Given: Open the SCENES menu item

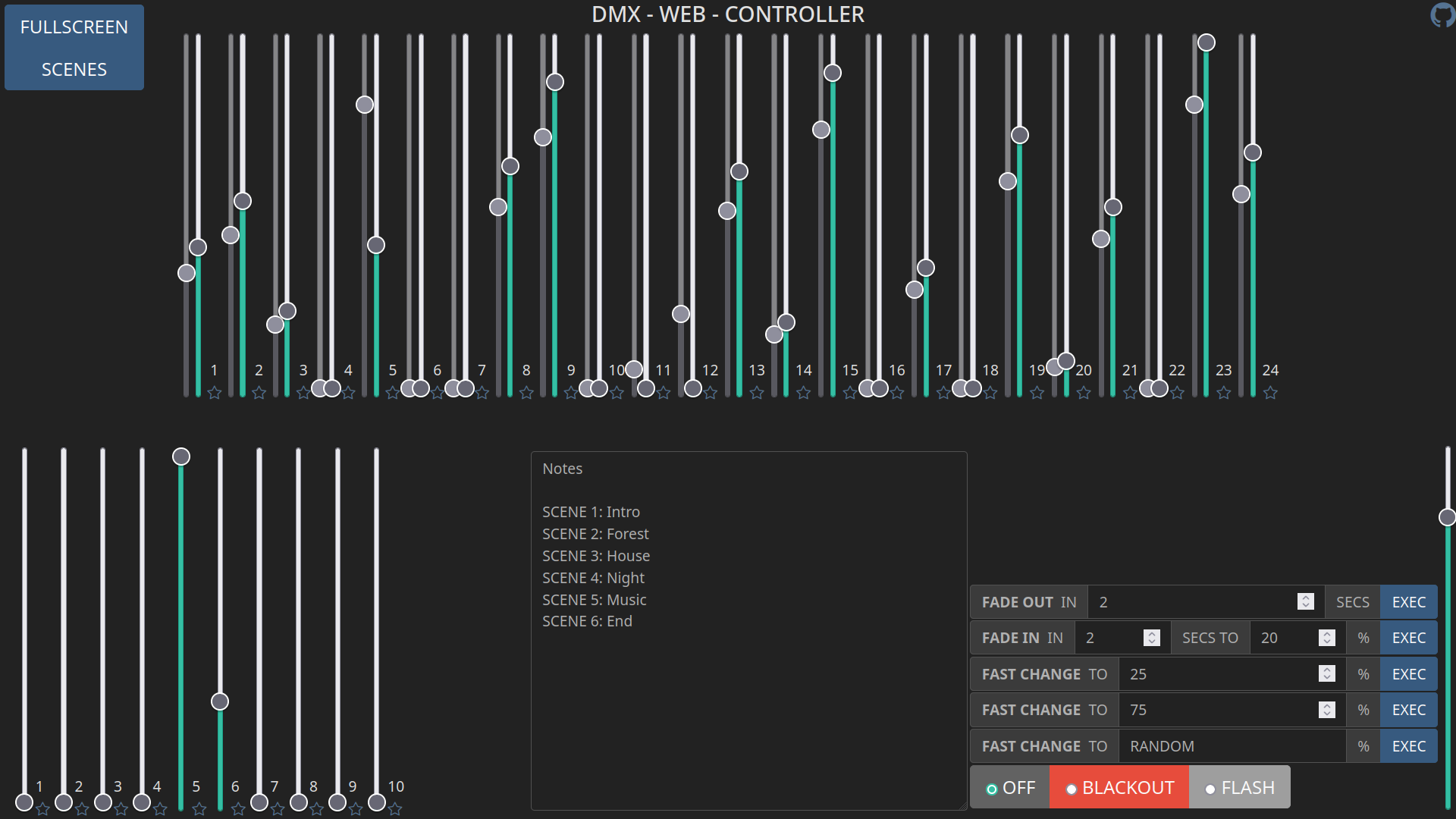Looking at the screenshot, I should (x=74, y=70).
